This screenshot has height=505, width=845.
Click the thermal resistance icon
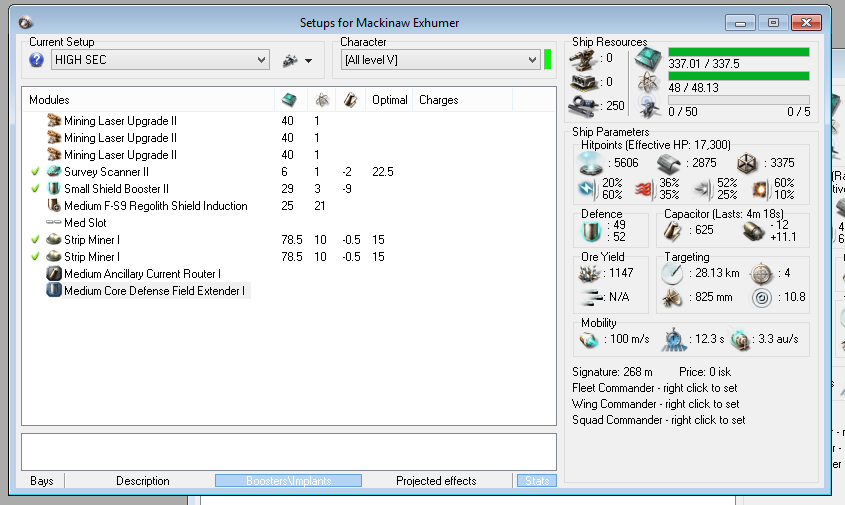click(x=645, y=189)
